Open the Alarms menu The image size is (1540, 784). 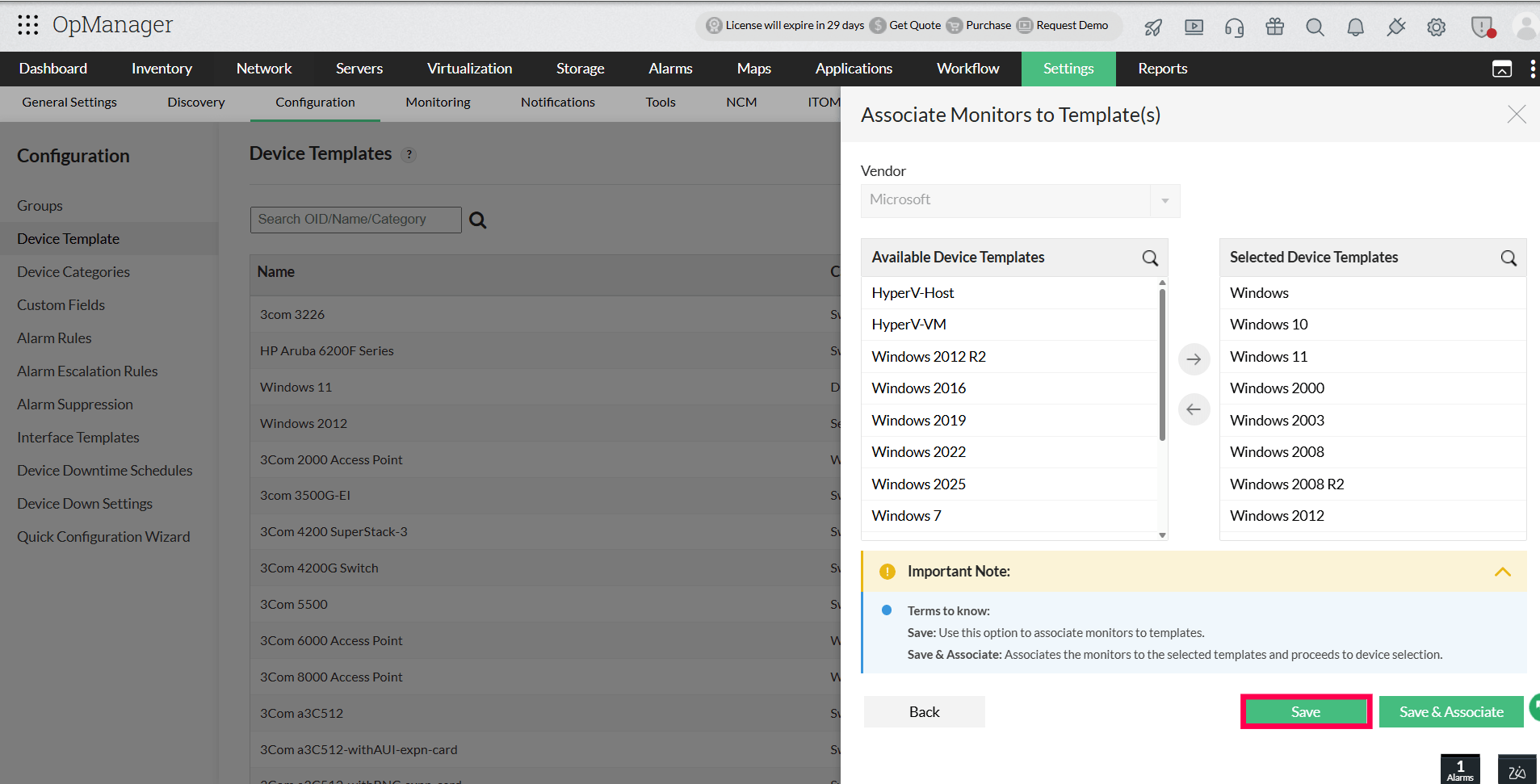click(670, 69)
